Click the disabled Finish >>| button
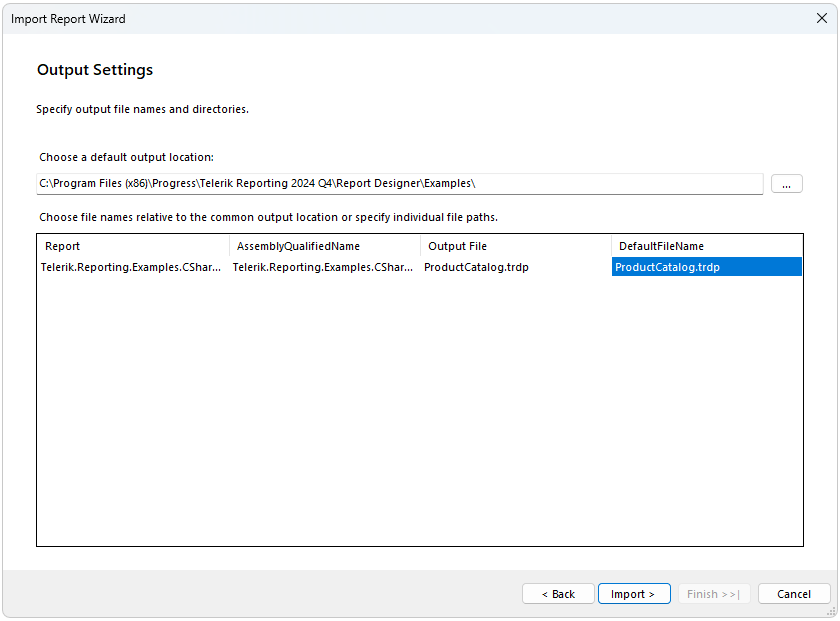The width and height of the screenshot is (840, 621). tap(714, 593)
